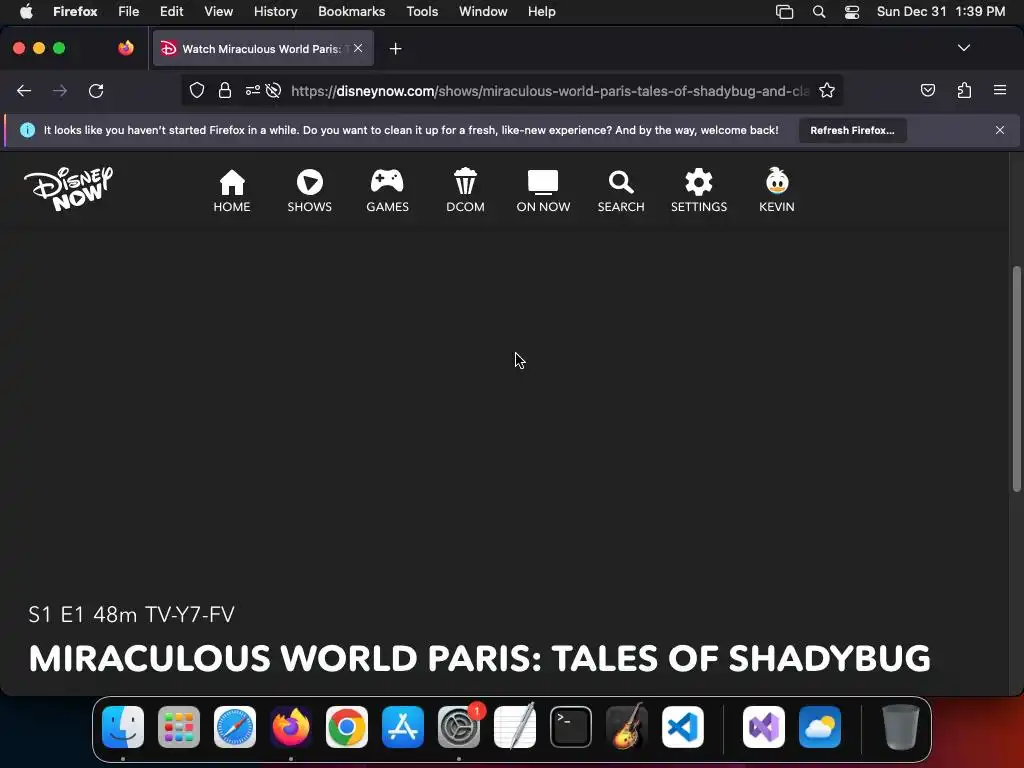Launch Visual Studio Code from the Dock

click(682, 727)
